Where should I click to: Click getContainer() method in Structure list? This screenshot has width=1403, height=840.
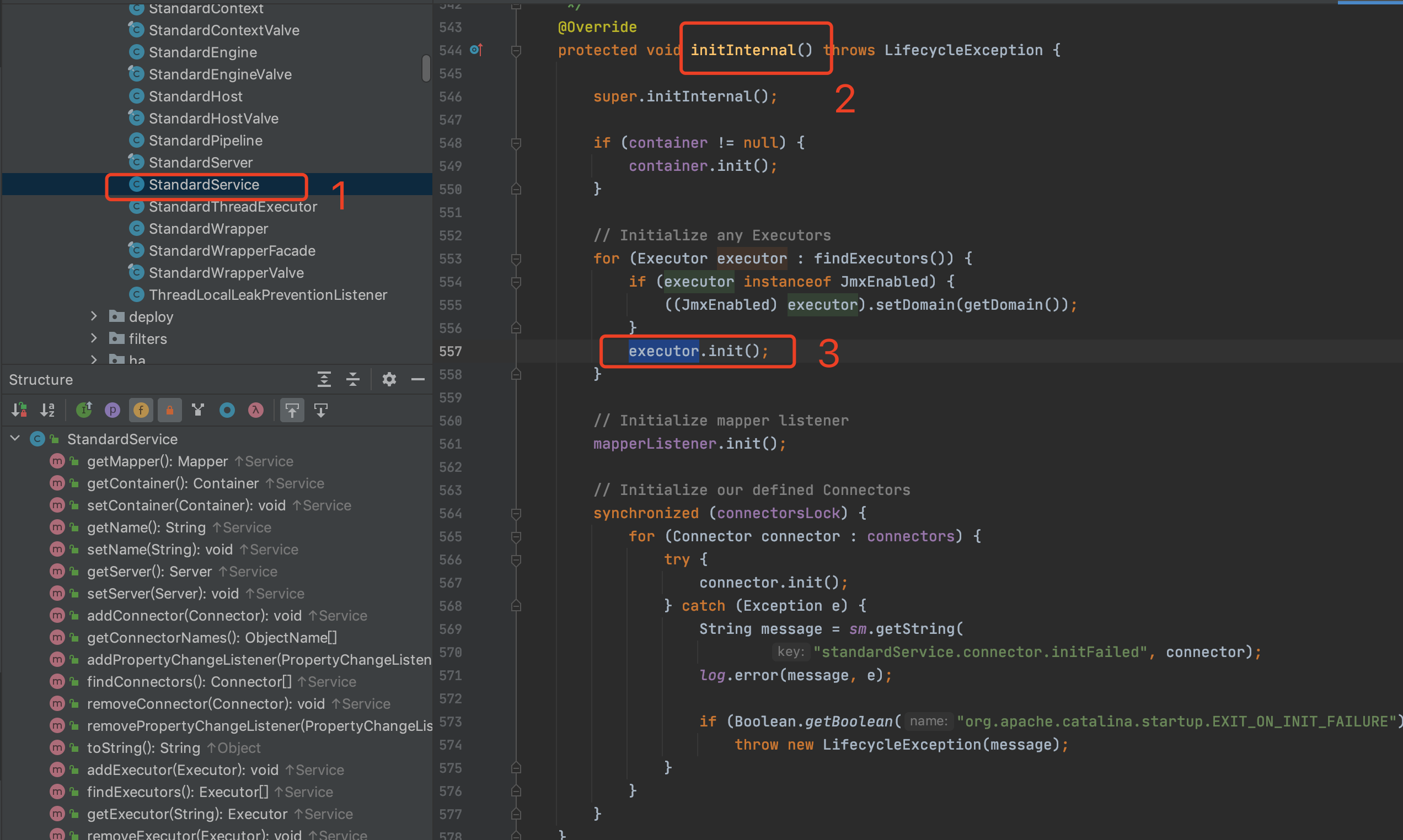[172, 483]
